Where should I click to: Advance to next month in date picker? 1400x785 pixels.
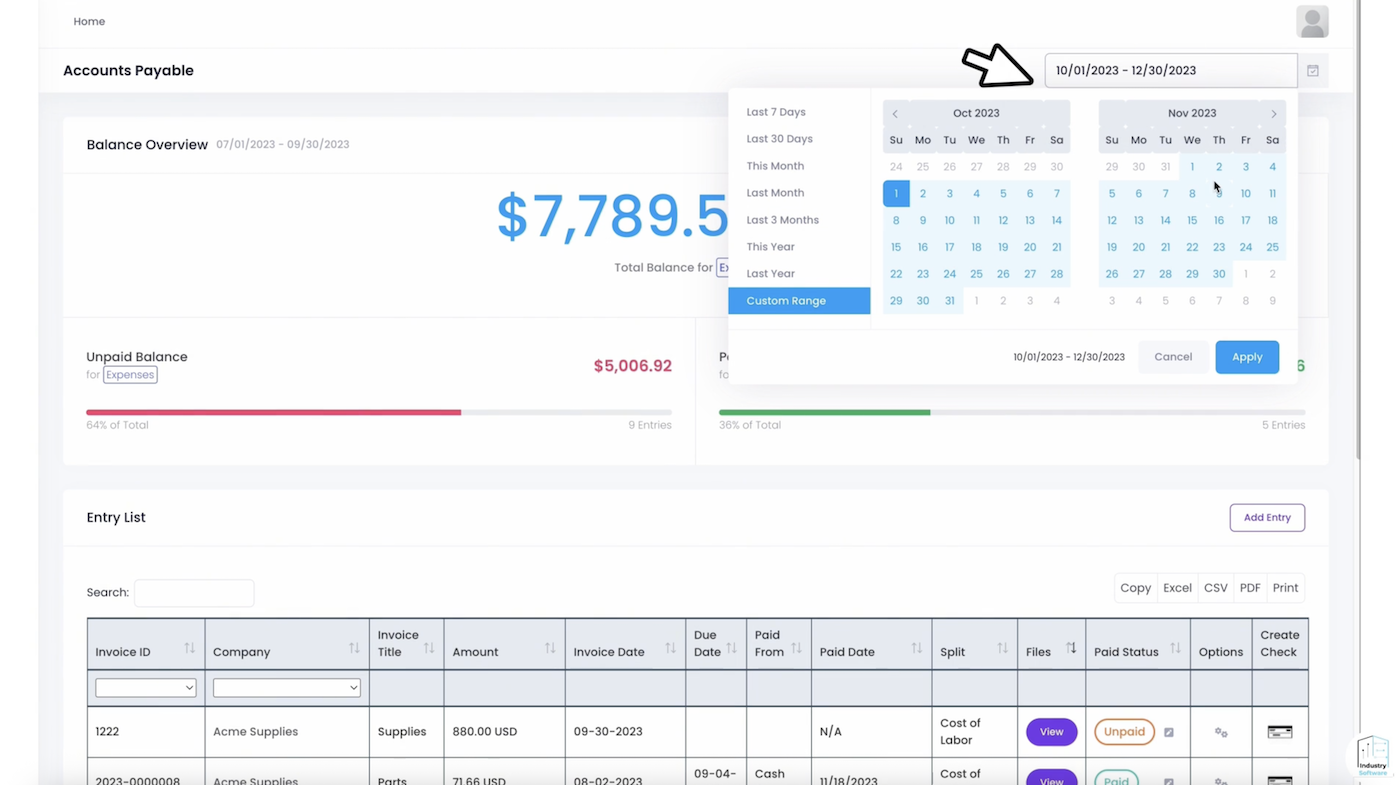click(1273, 114)
